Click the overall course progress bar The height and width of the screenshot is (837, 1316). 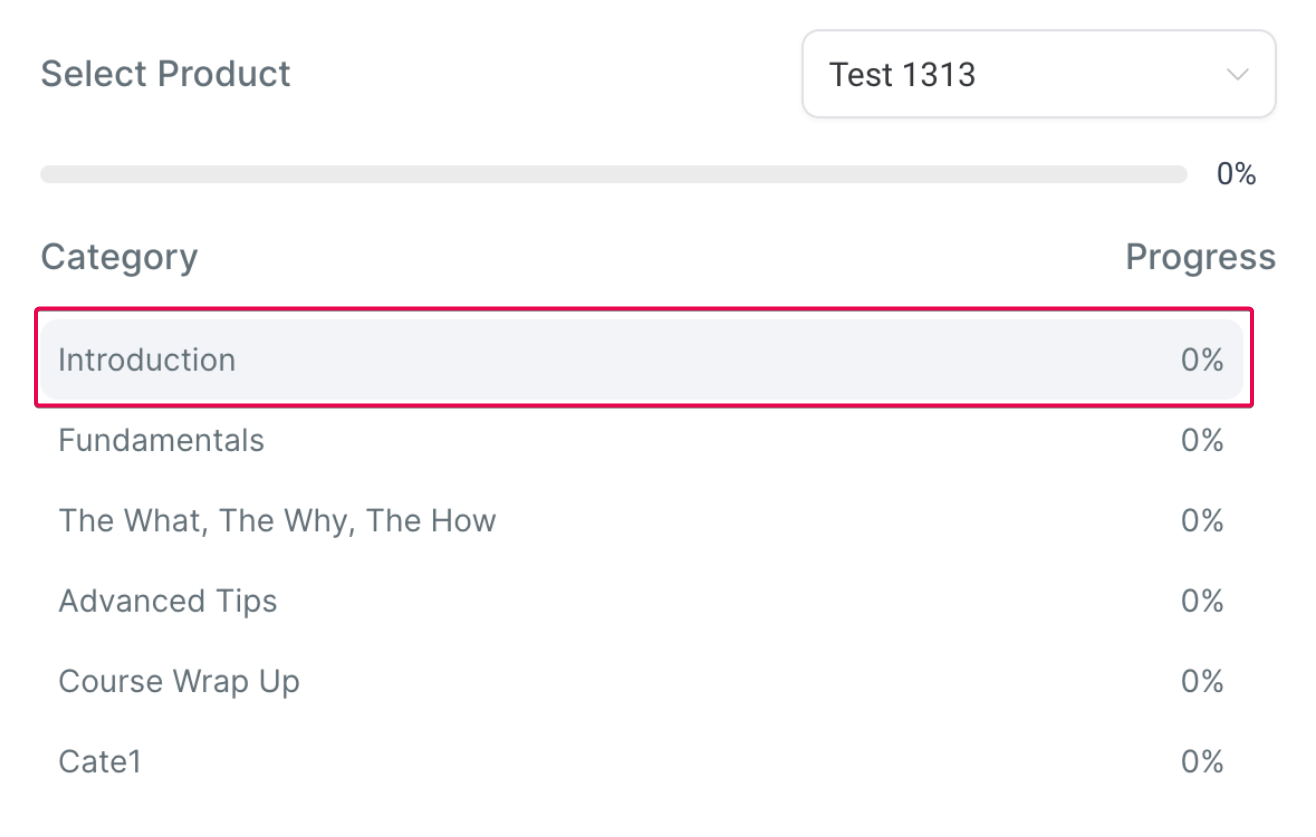613,175
